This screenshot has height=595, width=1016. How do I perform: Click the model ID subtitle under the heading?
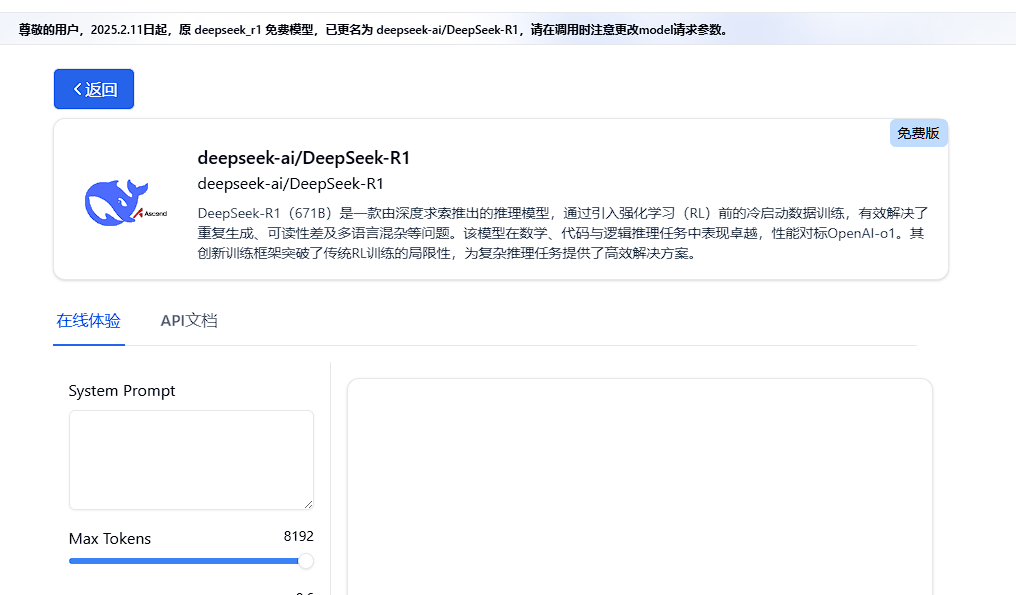pyautogui.click(x=290, y=184)
